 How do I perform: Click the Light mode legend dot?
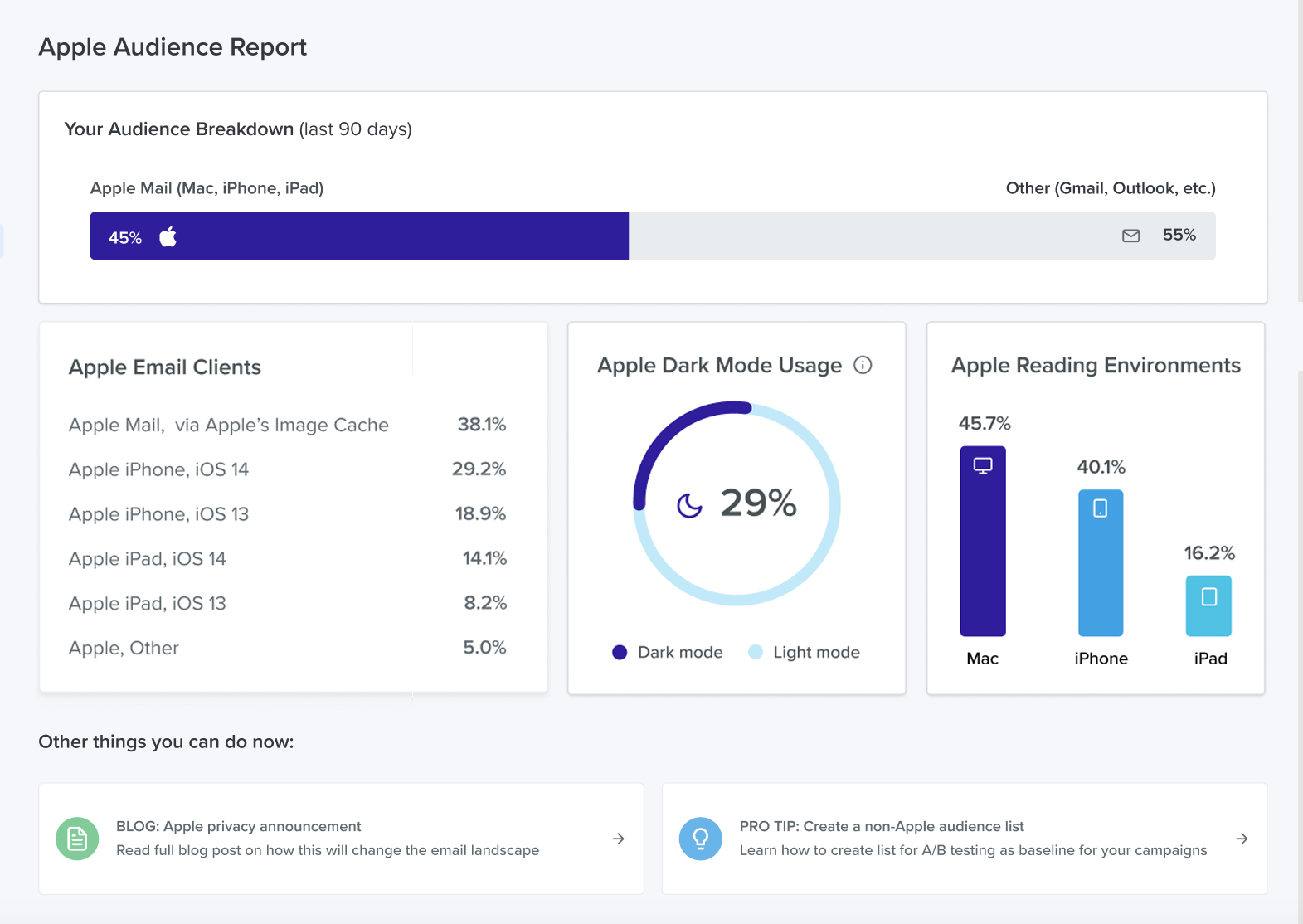click(x=756, y=652)
